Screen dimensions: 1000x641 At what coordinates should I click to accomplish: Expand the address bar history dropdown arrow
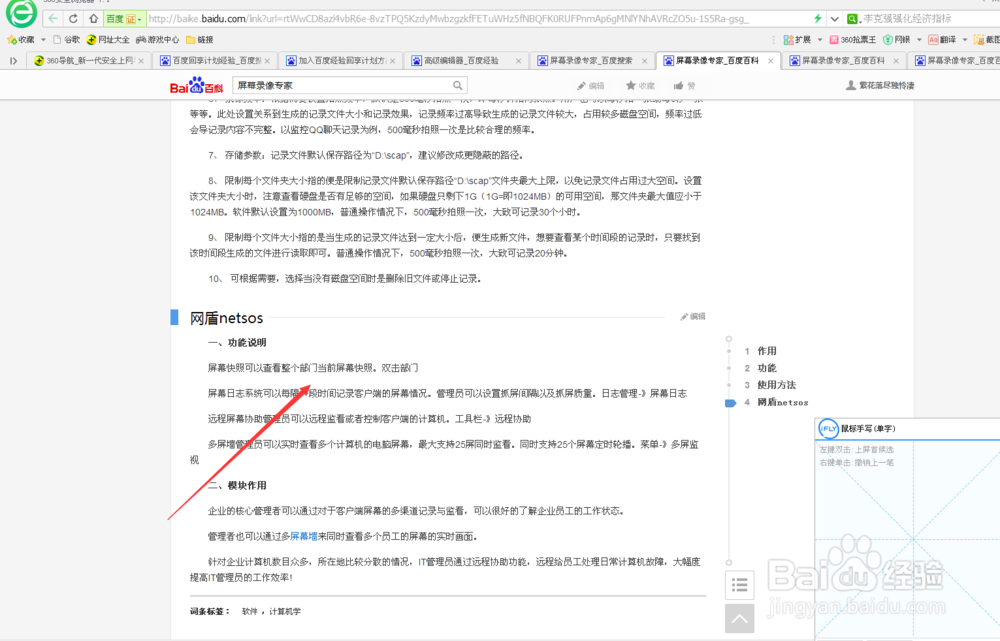pos(834,18)
